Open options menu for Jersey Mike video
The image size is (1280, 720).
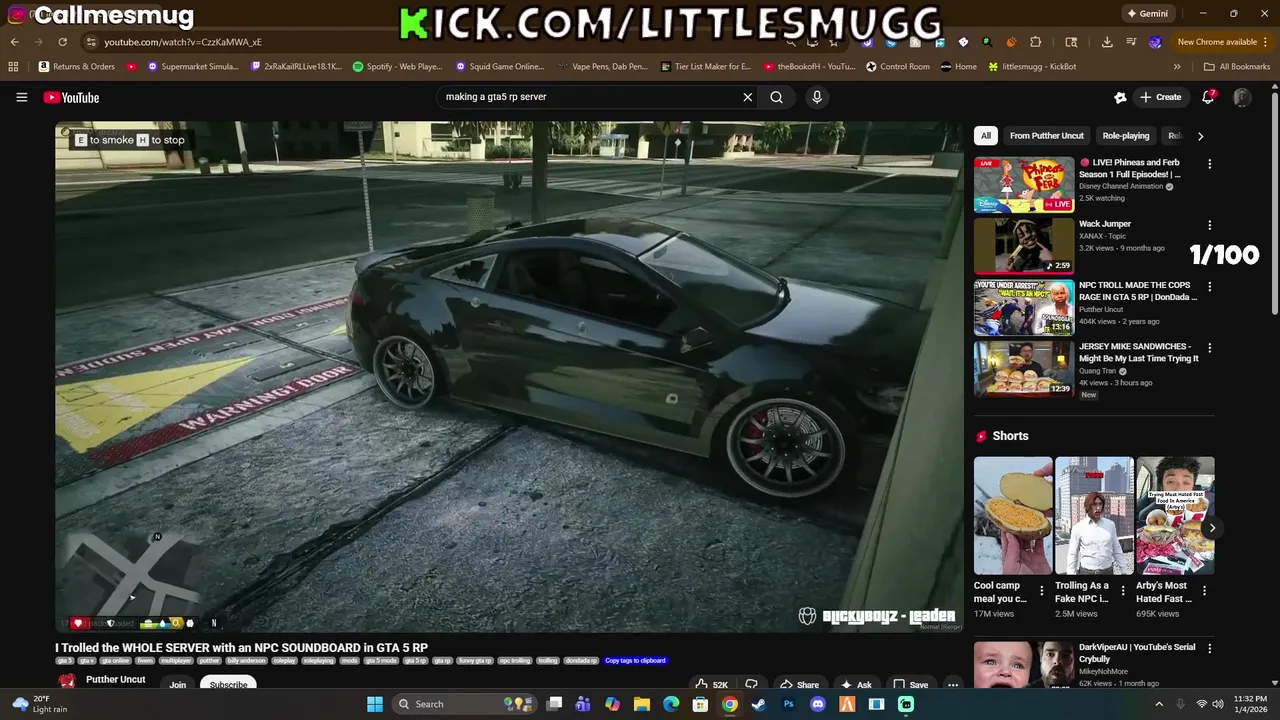point(1209,348)
